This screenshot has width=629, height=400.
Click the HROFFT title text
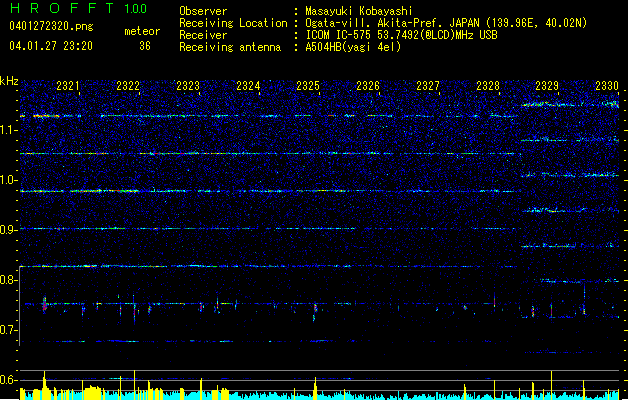(62, 8)
